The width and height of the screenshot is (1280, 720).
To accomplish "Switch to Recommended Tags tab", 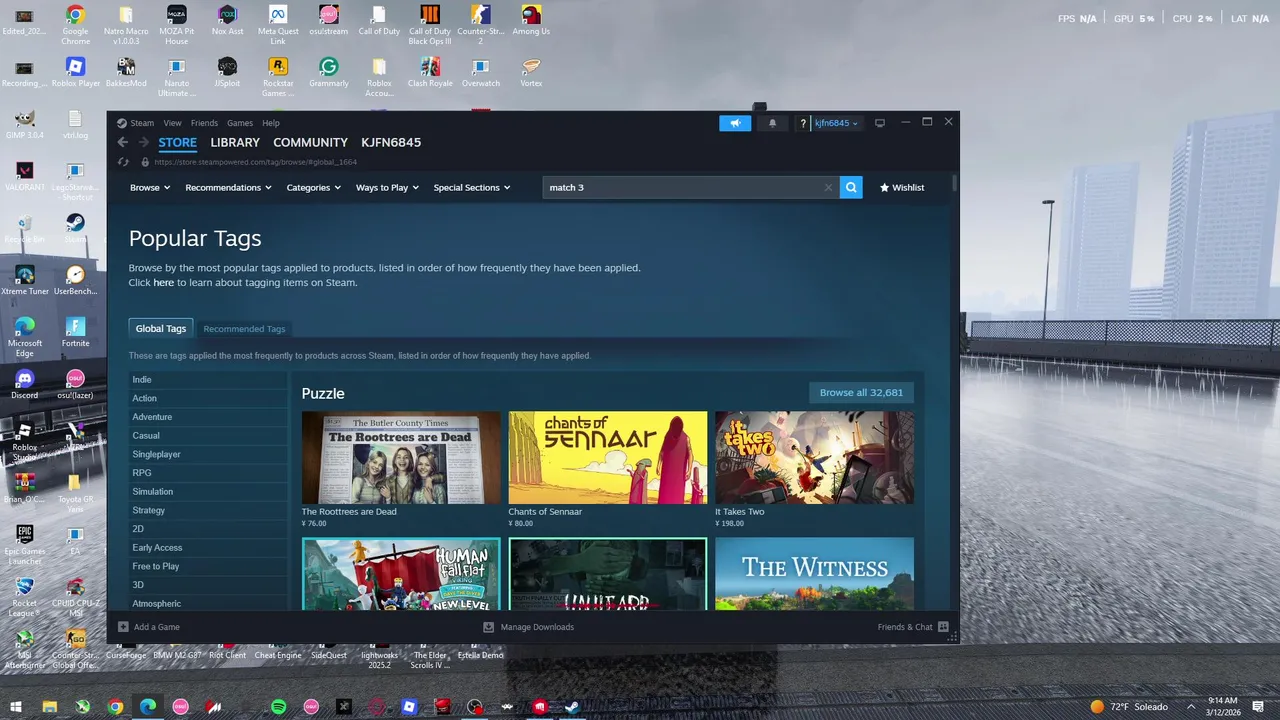I will [244, 328].
